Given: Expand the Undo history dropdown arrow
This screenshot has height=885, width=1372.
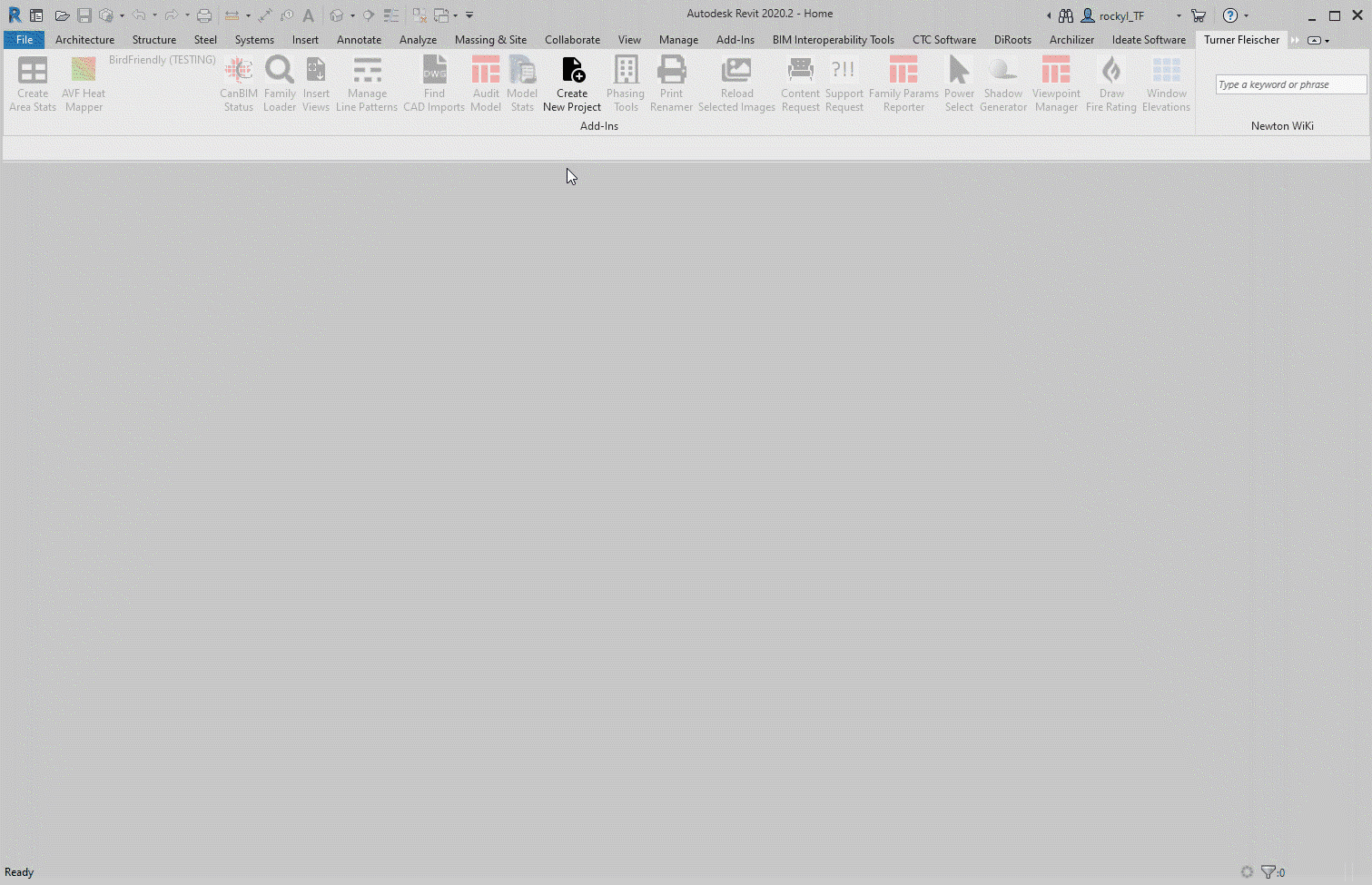Looking at the screenshot, I should tap(154, 15).
